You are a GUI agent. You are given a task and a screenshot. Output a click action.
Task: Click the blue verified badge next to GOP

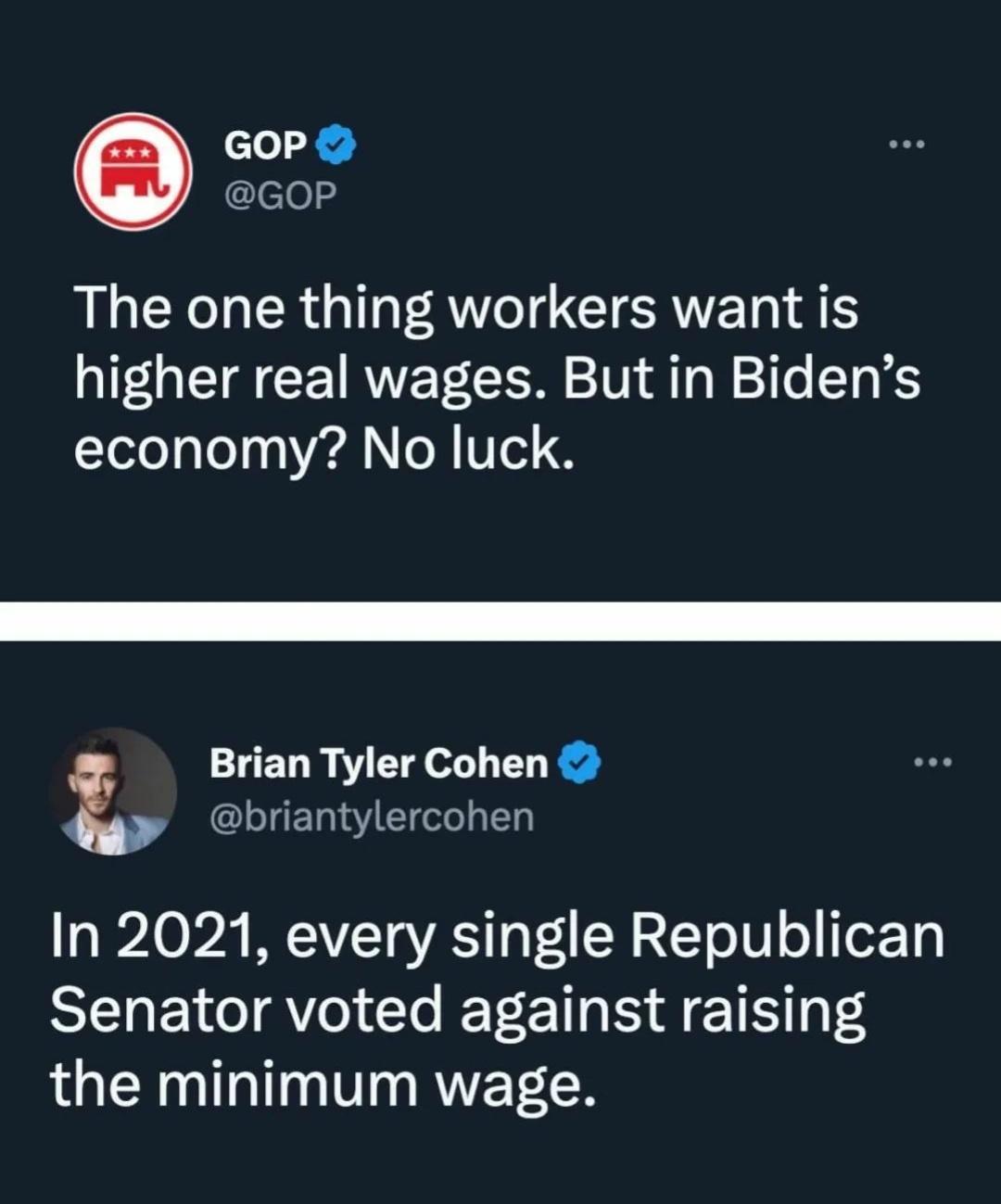coord(334,143)
